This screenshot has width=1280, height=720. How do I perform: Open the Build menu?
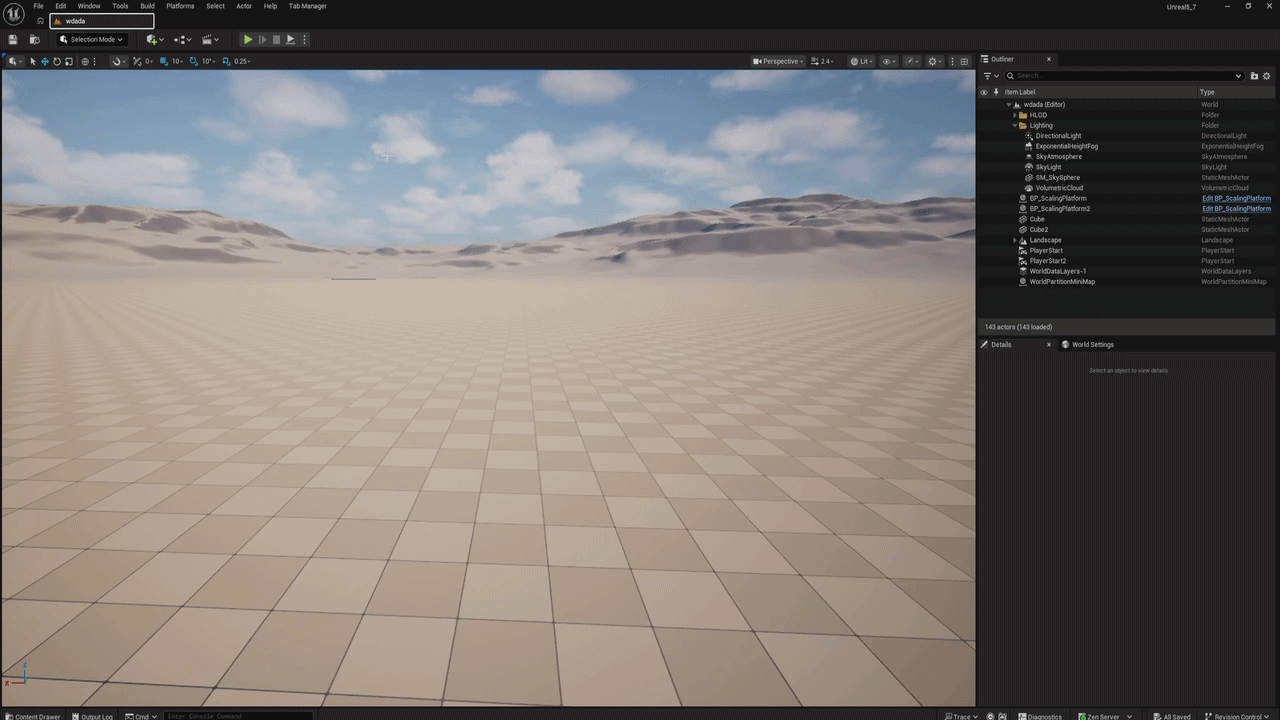point(147,6)
